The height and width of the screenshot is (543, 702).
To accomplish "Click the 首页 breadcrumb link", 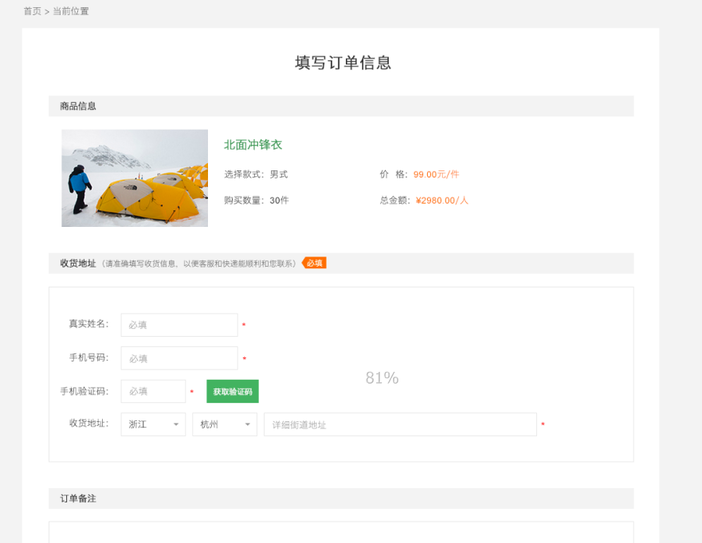I will coord(32,11).
